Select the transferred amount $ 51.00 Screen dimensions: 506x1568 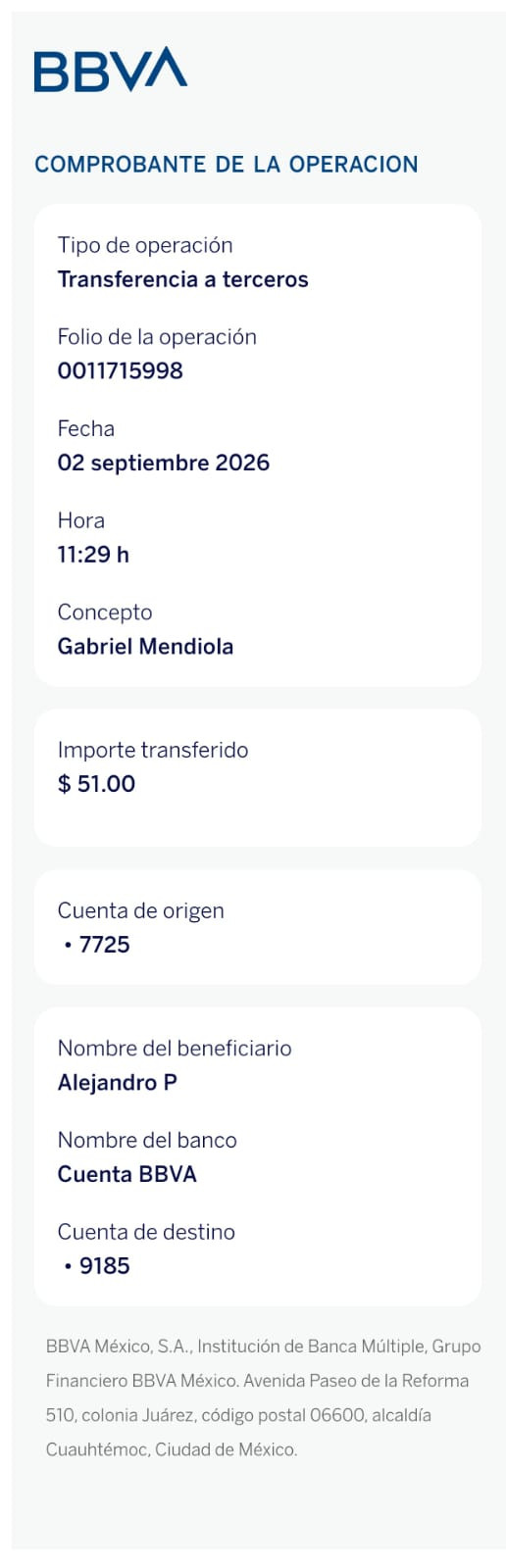[x=96, y=784]
